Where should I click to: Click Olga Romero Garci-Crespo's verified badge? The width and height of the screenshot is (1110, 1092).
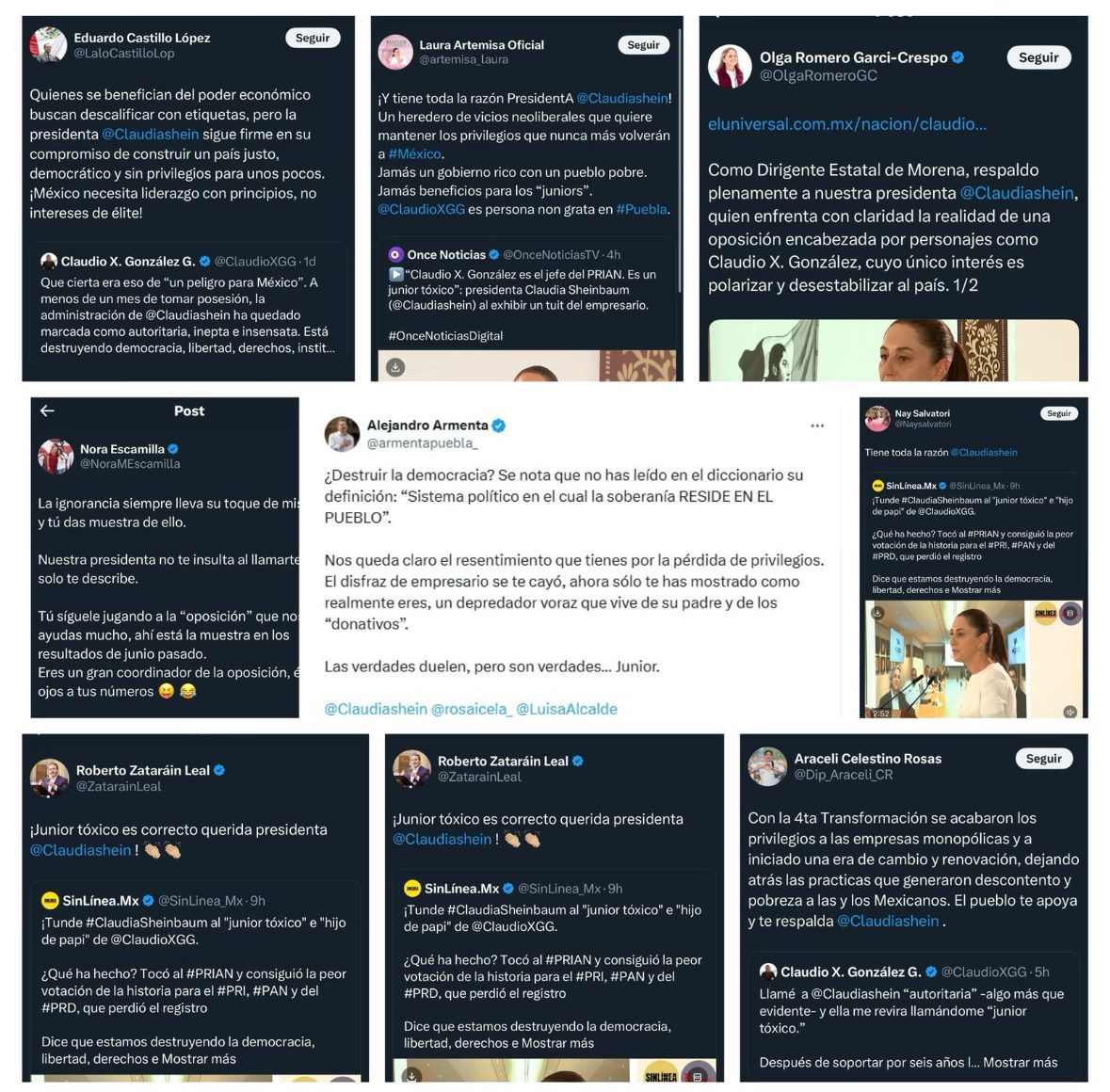pyautogui.click(x=957, y=57)
